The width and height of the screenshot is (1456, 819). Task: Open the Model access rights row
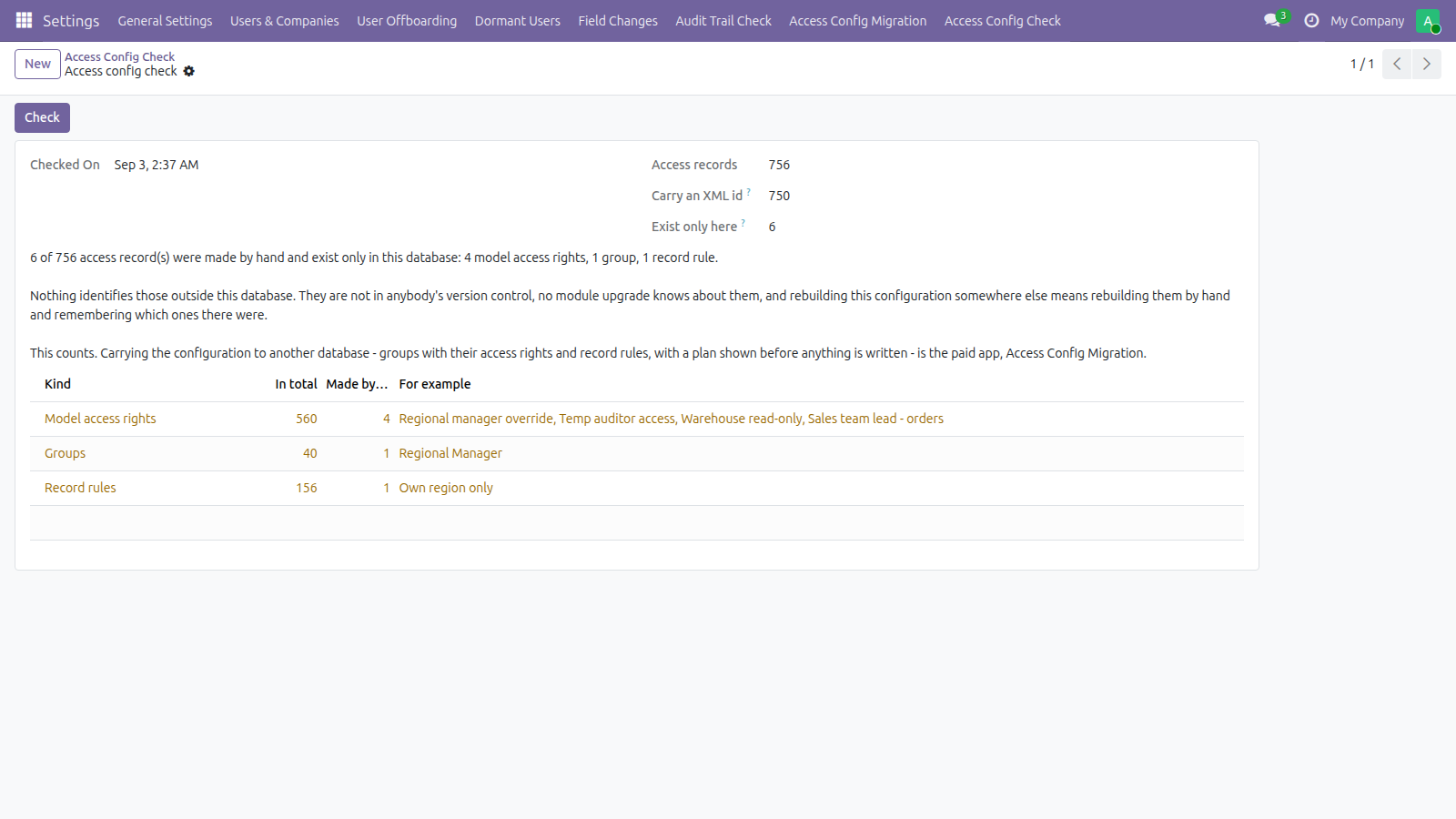click(x=637, y=419)
